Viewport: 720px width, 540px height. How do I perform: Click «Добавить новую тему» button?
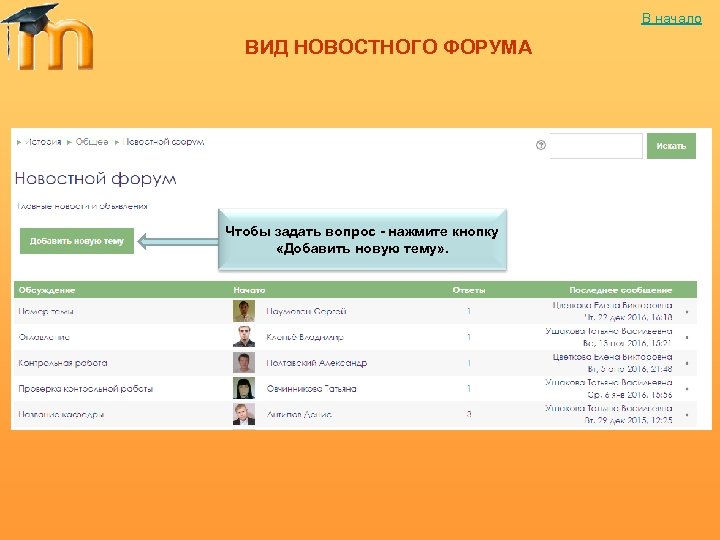click(x=77, y=241)
